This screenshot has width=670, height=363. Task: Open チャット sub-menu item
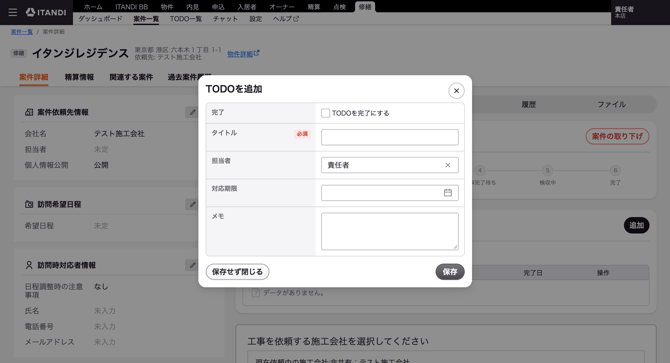click(225, 19)
